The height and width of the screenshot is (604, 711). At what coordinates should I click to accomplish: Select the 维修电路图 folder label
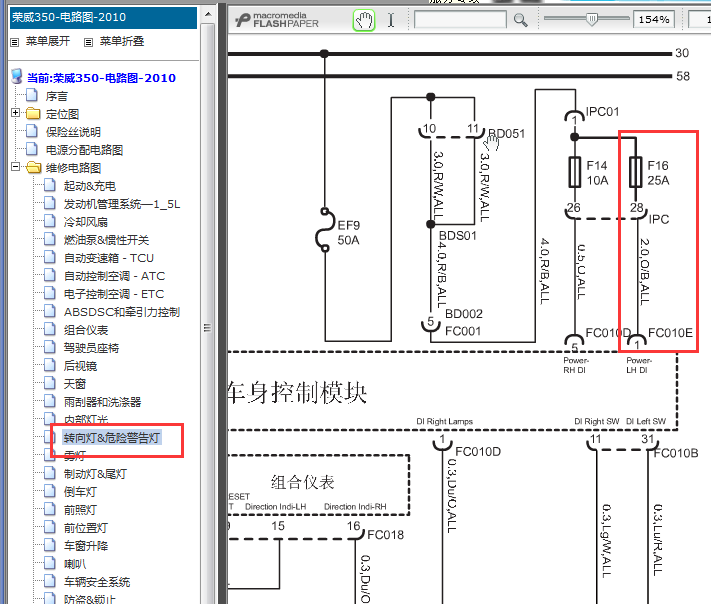[73, 168]
